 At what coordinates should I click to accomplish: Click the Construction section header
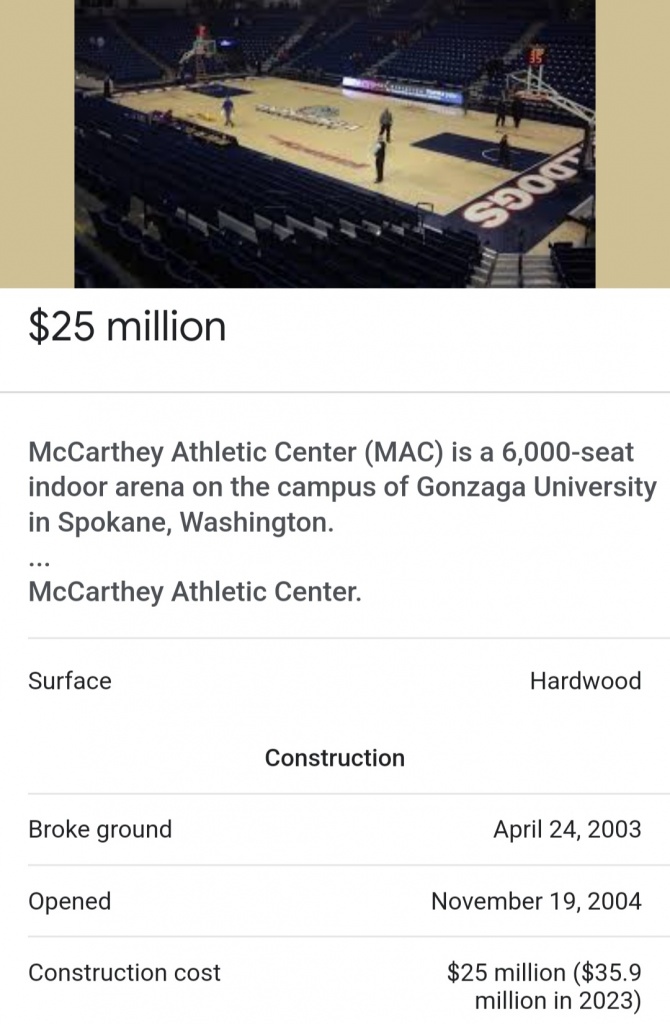point(335,758)
